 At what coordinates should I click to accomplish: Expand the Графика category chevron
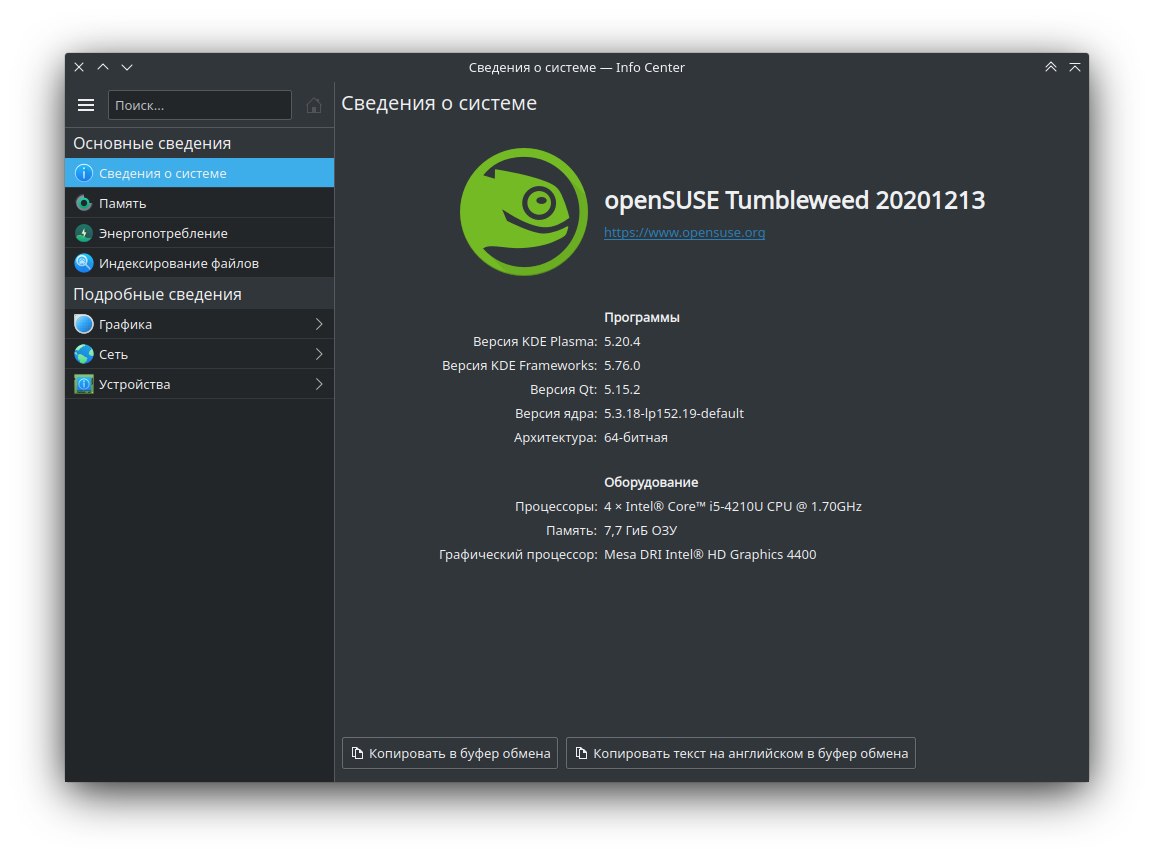coord(319,324)
